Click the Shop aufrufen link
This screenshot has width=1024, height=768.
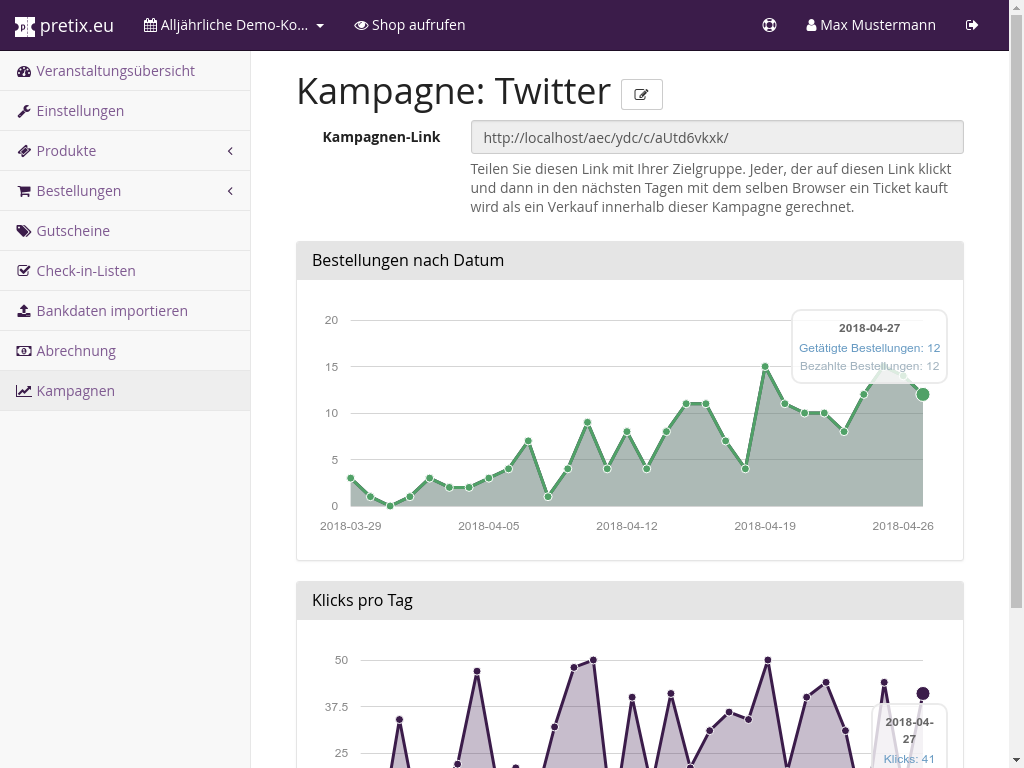pyautogui.click(x=410, y=25)
